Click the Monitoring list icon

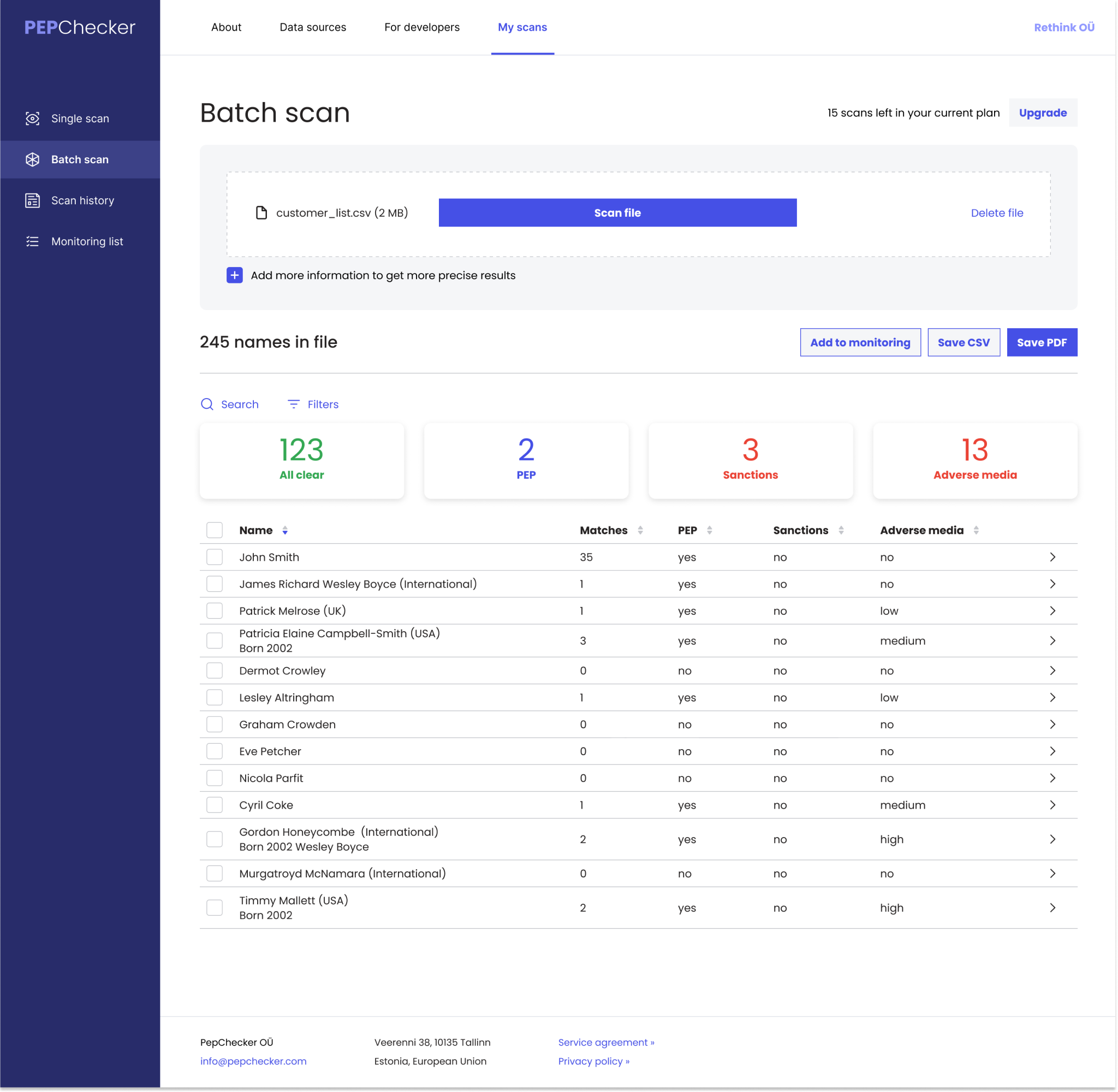click(33, 241)
